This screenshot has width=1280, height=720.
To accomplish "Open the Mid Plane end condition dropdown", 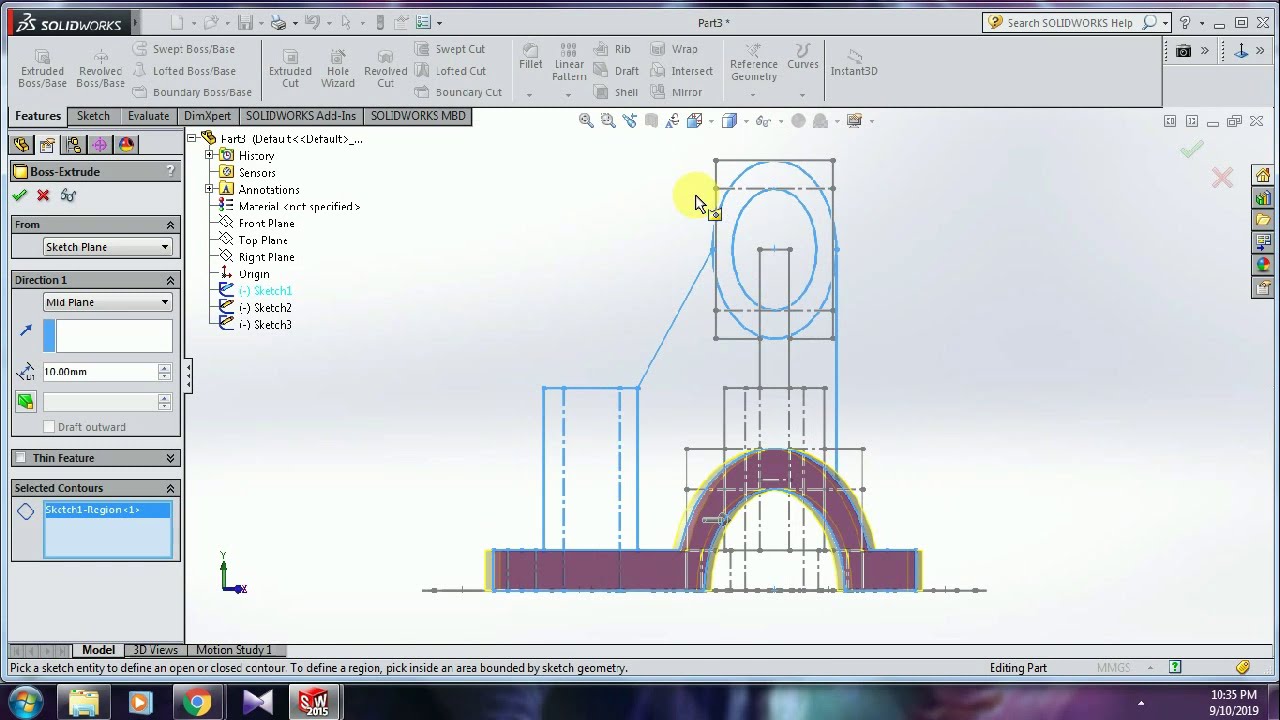I will click(x=107, y=302).
